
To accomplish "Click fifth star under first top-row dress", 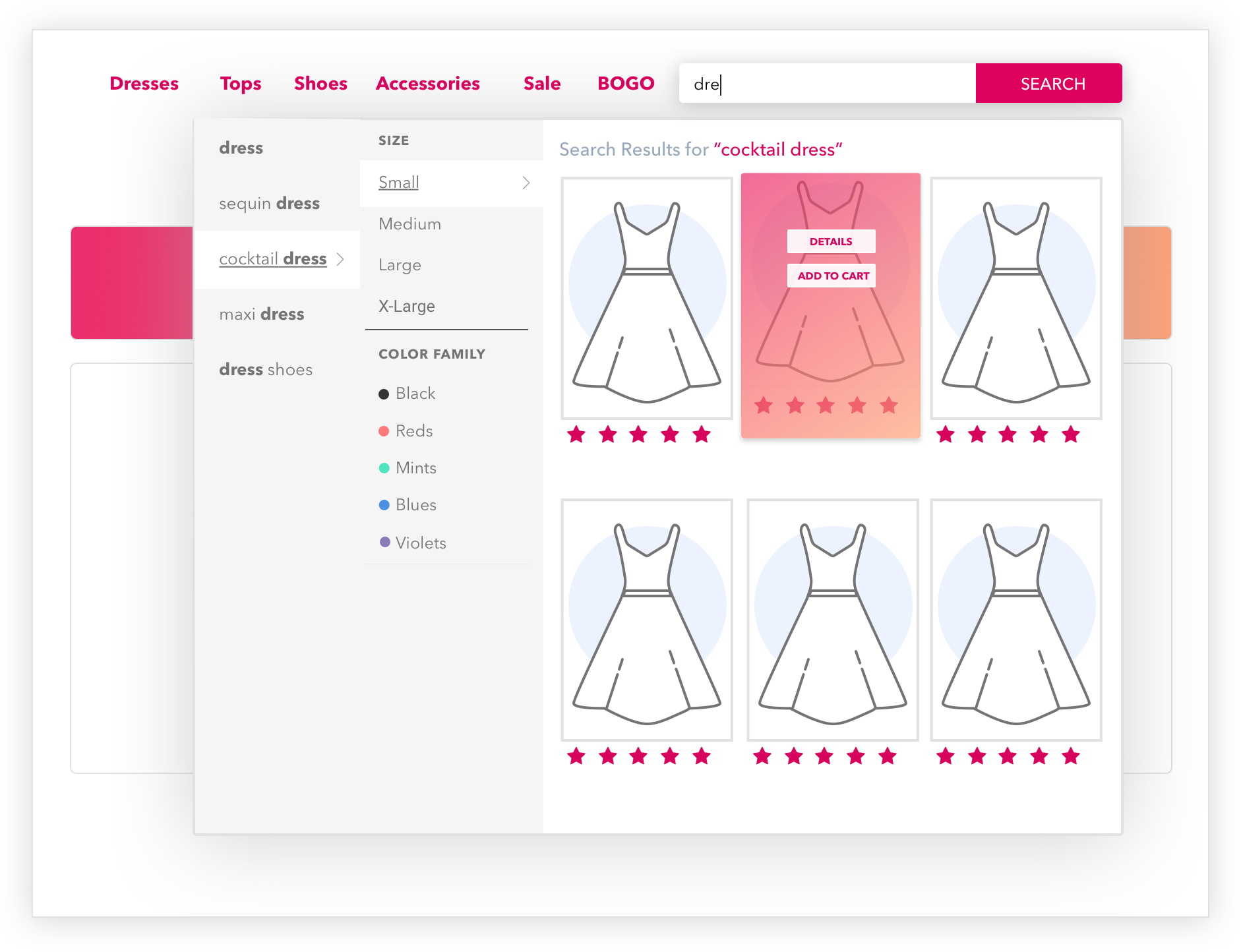I will click(702, 434).
